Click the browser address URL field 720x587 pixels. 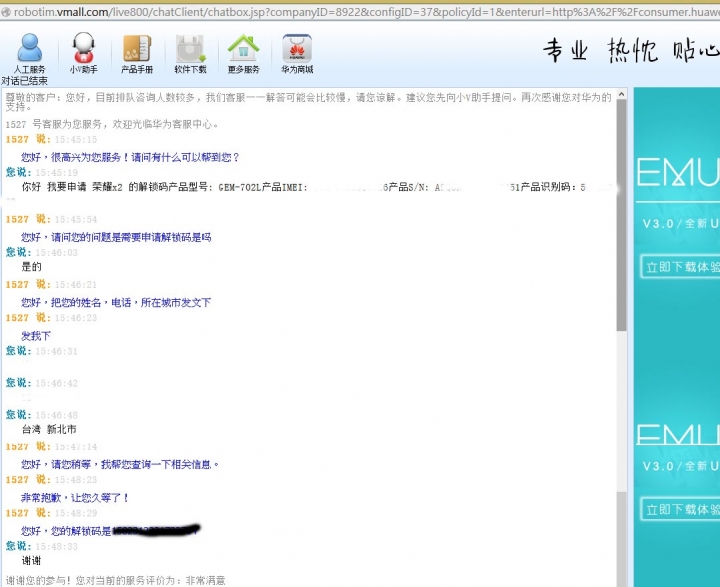click(x=366, y=12)
